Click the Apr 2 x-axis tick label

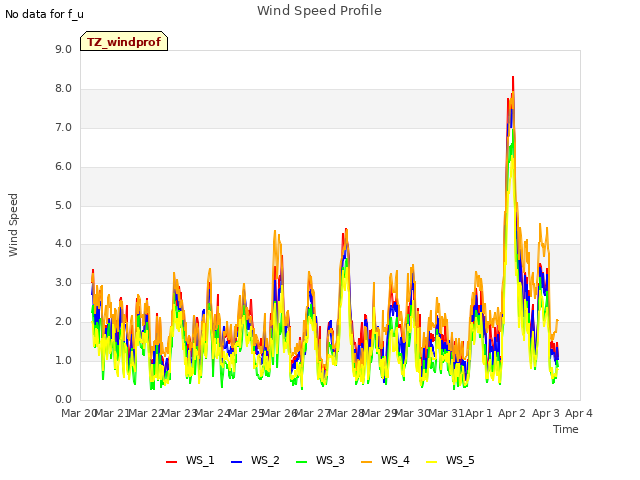coord(512,413)
